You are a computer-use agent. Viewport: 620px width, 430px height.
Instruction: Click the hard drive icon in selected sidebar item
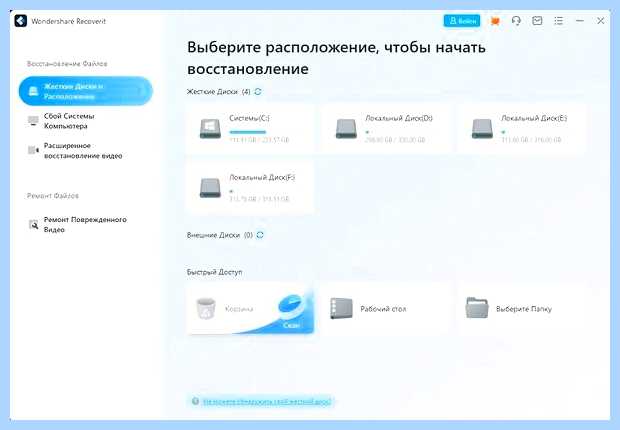pyautogui.click(x=34, y=91)
